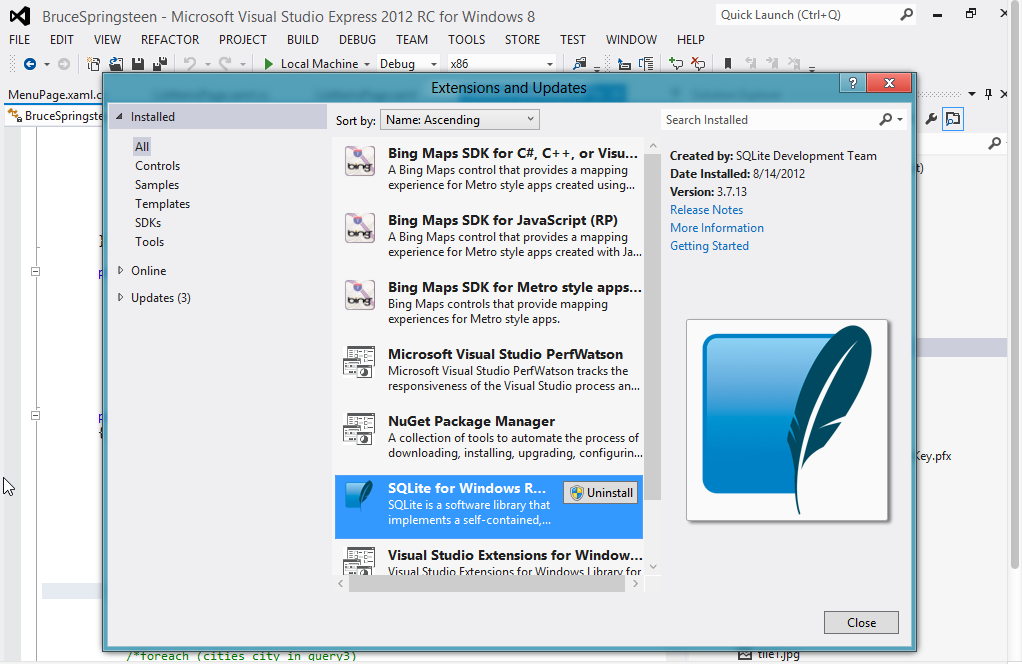This screenshot has height=664, width=1022.
Task: Select the Samples category
Action: [156, 185]
